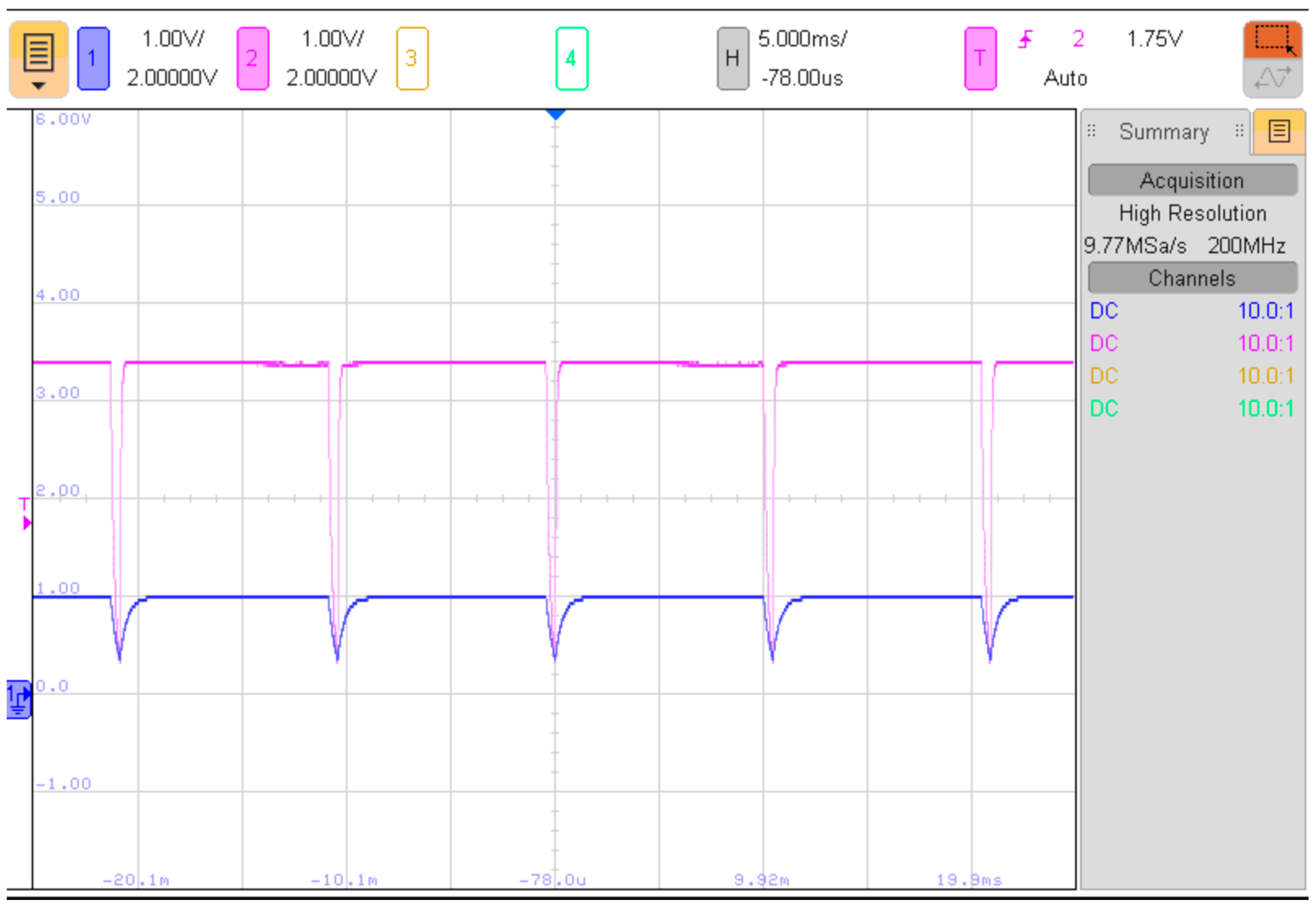The width and height of the screenshot is (1316, 910).
Task: Open the sidebar list icon tab
Action: (x=1279, y=132)
